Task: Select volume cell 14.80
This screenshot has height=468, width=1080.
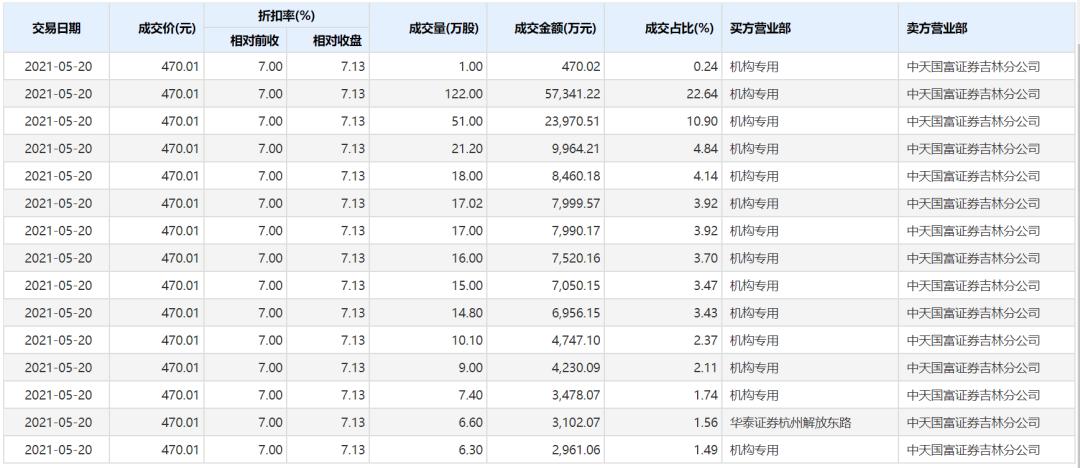Action: [x=468, y=313]
